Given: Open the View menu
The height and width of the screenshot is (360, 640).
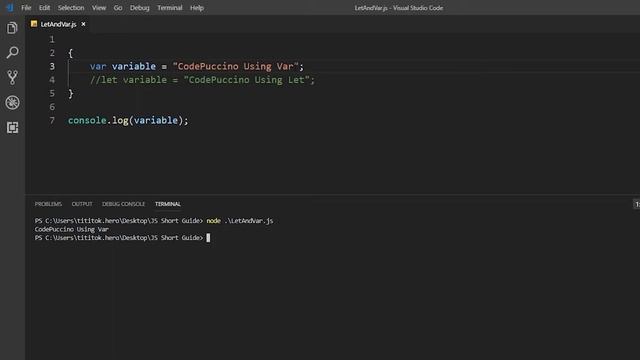Looking at the screenshot, I should click(99, 8).
